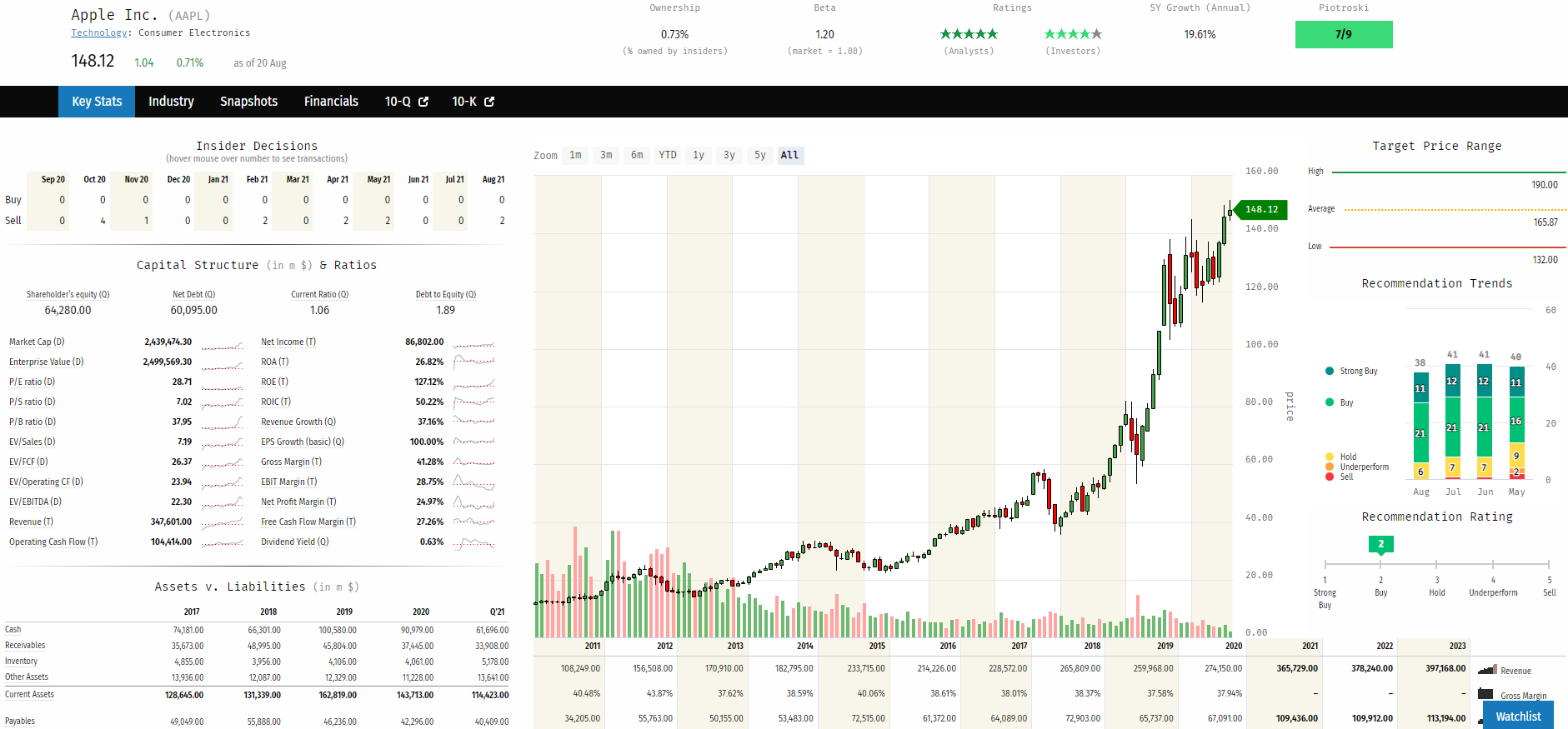Follow the Technology sector link
The height and width of the screenshot is (729, 1568).
tap(98, 33)
